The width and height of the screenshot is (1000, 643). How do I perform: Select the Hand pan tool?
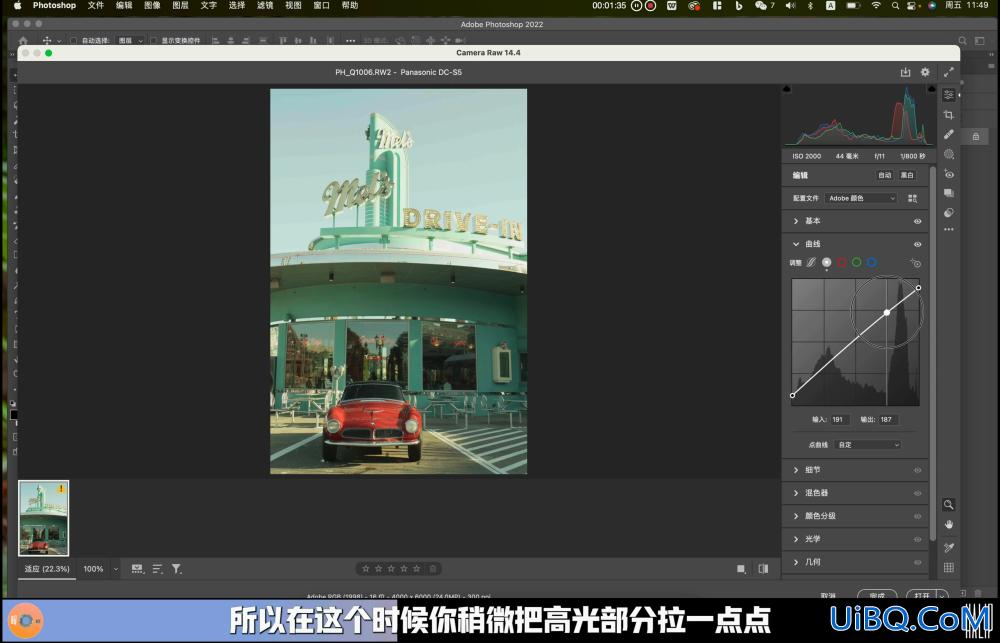[x=949, y=524]
